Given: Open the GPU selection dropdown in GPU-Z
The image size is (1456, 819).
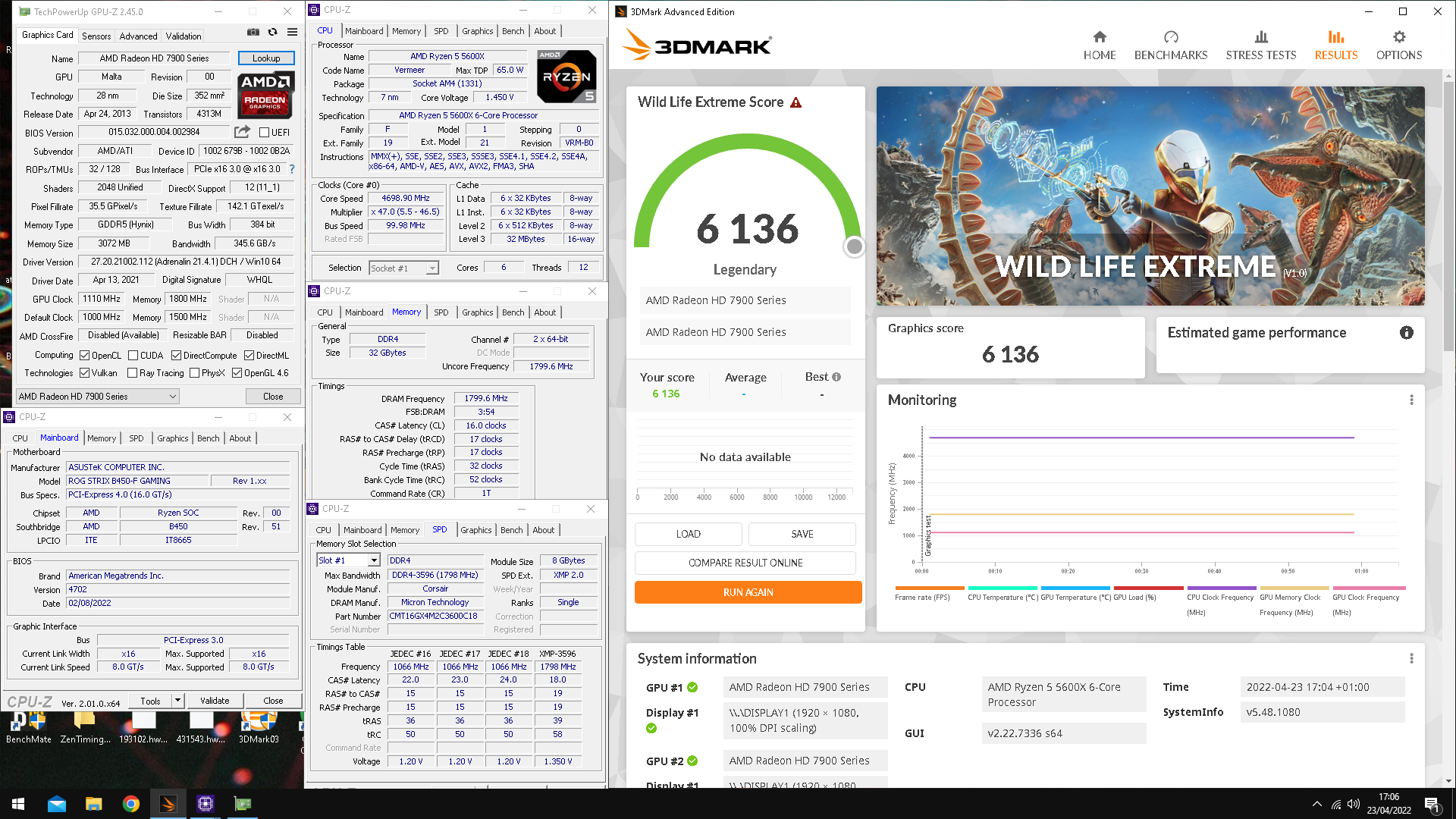Looking at the screenshot, I should coord(98,397).
